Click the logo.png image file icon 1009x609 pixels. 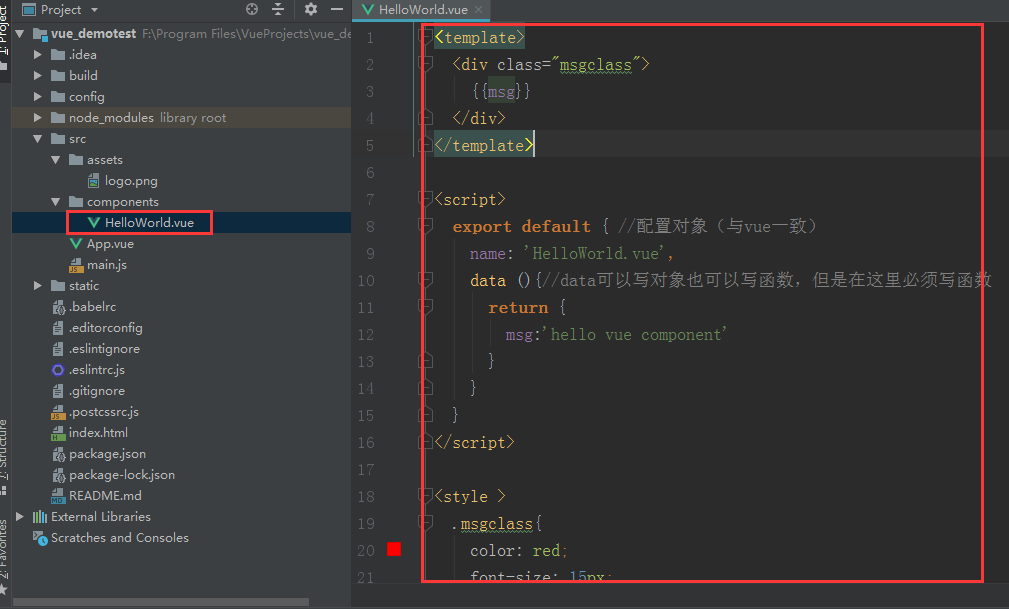pos(94,181)
